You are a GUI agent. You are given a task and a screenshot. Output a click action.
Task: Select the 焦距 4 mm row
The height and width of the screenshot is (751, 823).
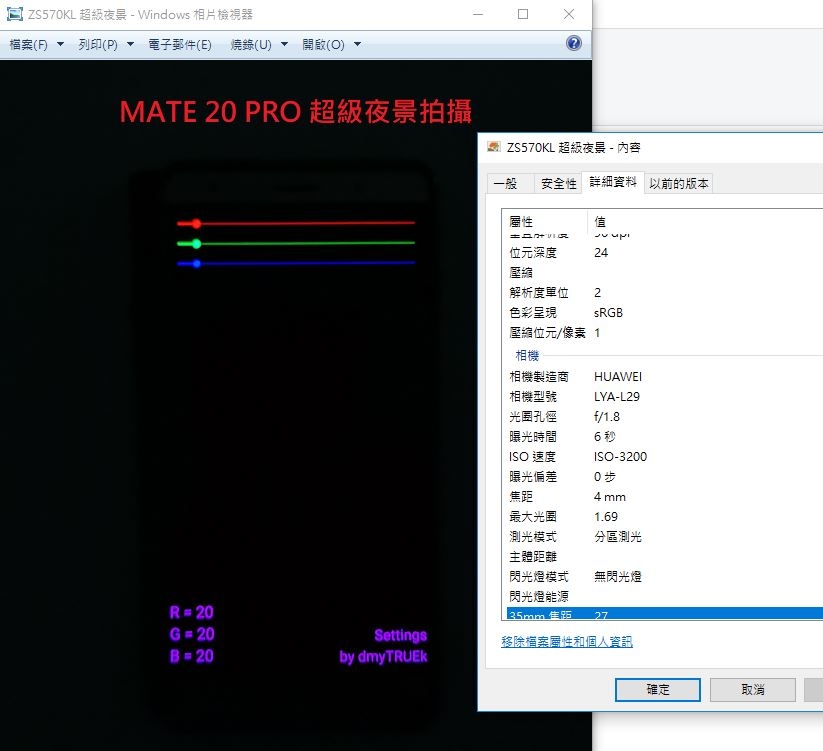(664, 496)
